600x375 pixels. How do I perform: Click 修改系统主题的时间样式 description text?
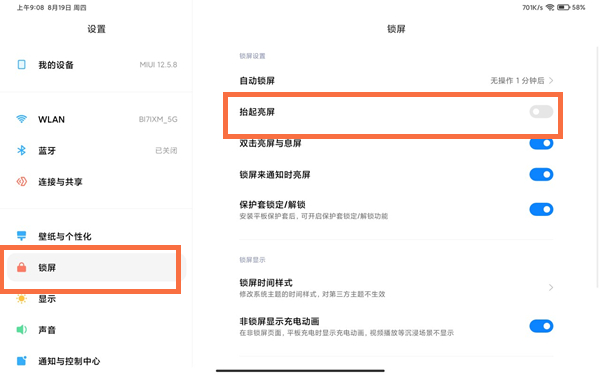click(x=312, y=294)
